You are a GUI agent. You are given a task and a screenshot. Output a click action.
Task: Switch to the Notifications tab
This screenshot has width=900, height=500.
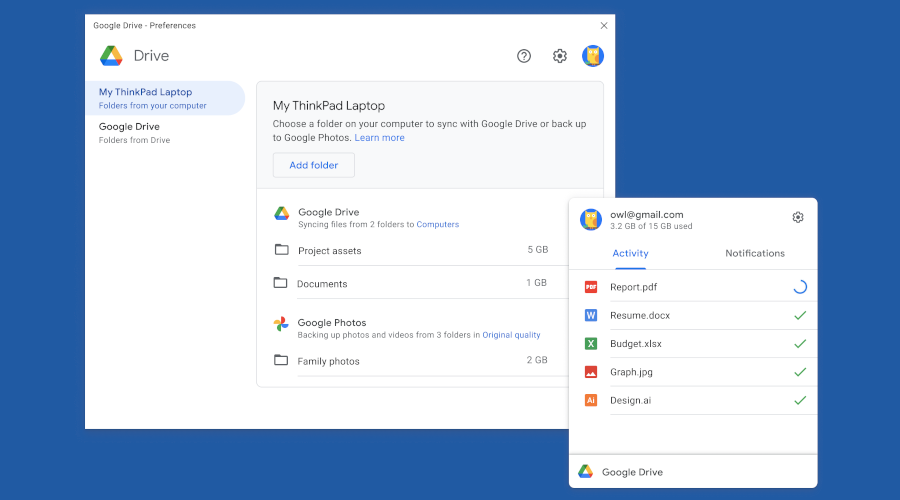pyautogui.click(x=755, y=254)
